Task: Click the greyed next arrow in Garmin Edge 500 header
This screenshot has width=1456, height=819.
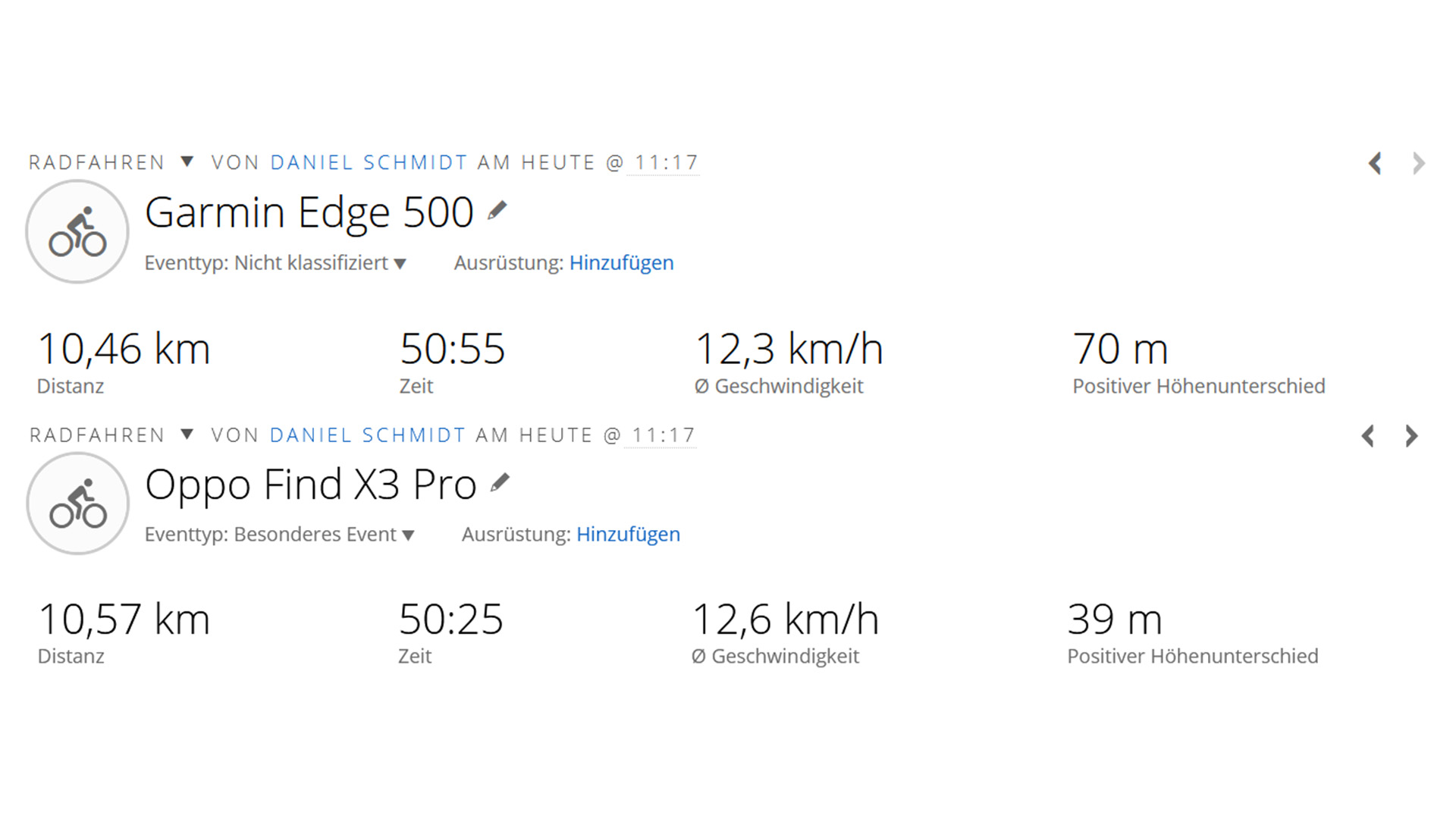Action: 1418,163
